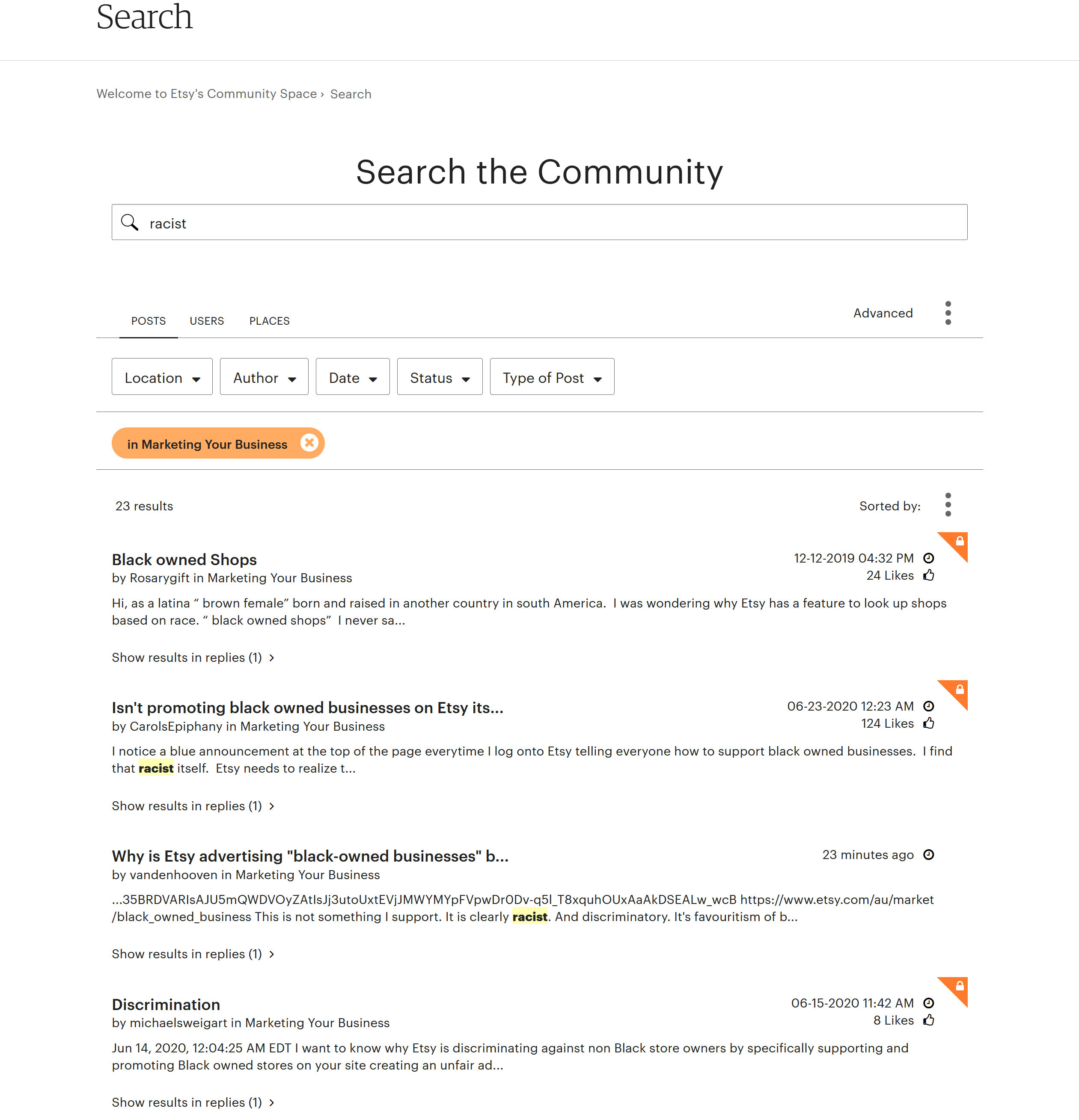Open the Black owned Shops post
Viewport: 1079px width, 1120px height.
click(184, 560)
